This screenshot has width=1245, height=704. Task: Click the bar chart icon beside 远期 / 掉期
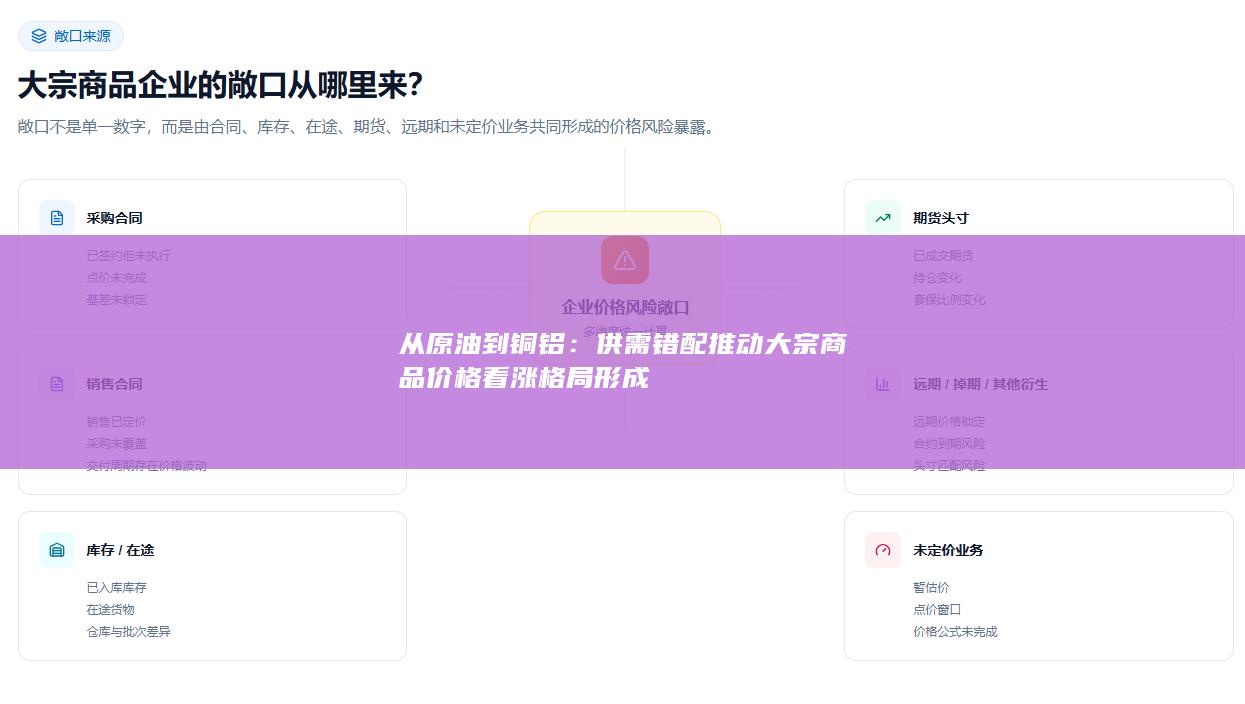coord(883,384)
